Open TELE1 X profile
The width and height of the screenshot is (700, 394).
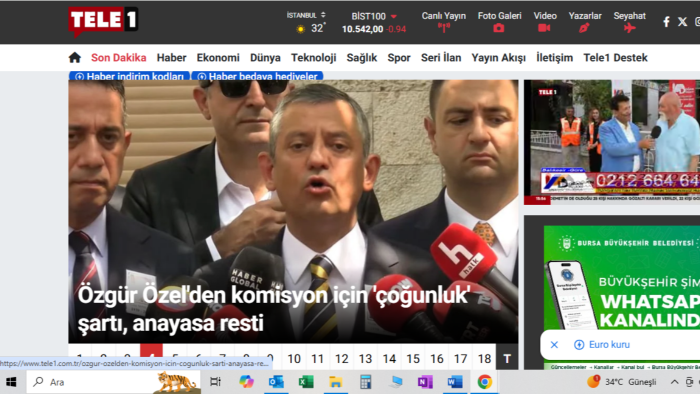coord(682,21)
